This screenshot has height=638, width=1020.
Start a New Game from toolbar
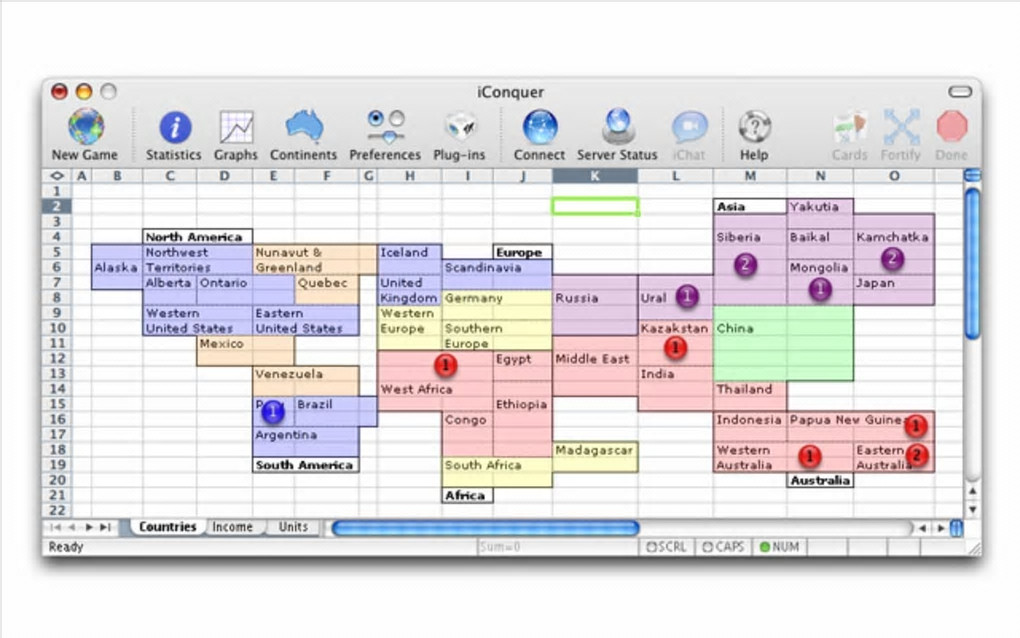pos(85,135)
